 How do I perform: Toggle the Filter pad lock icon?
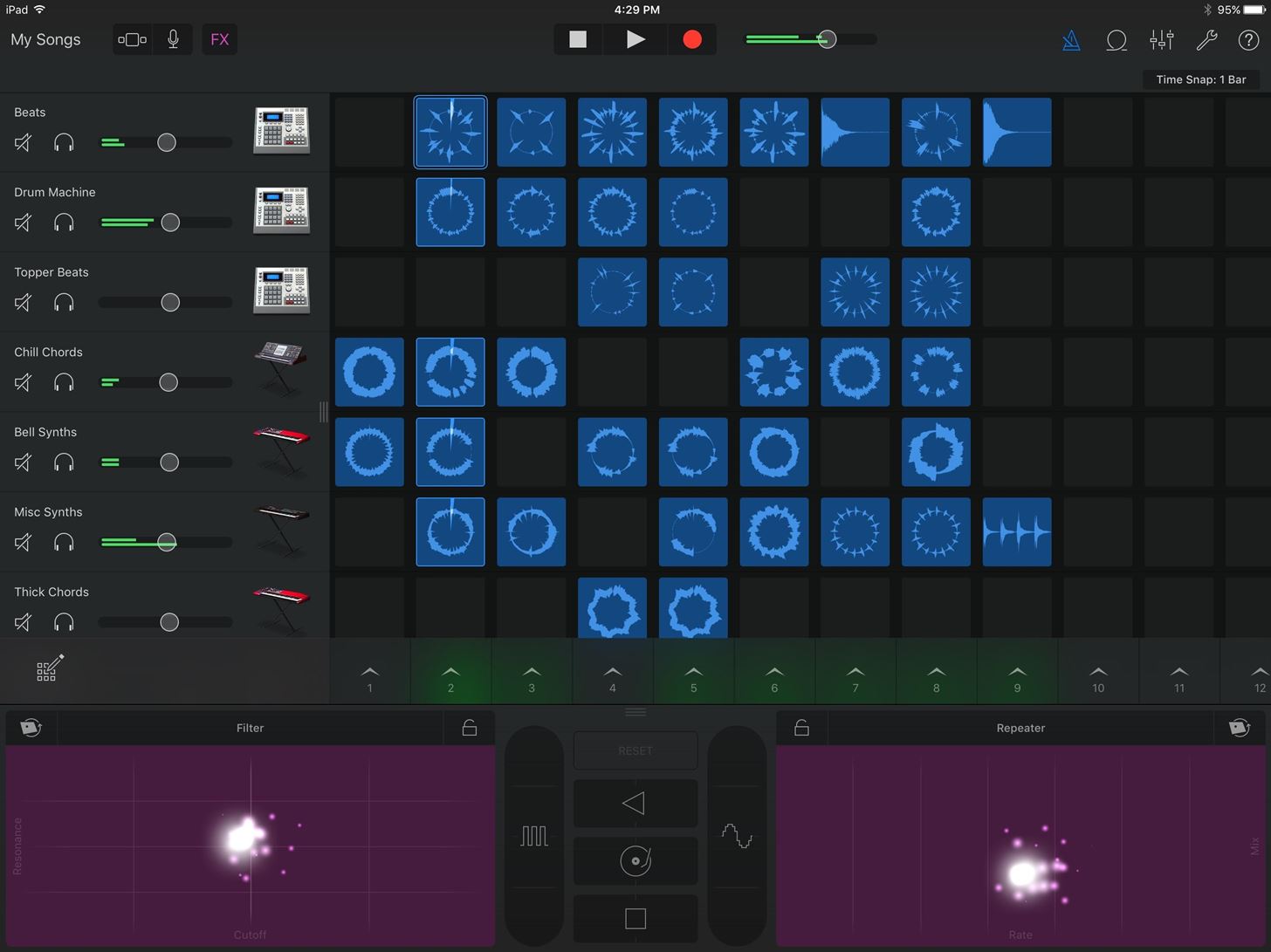(x=470, y=728)
